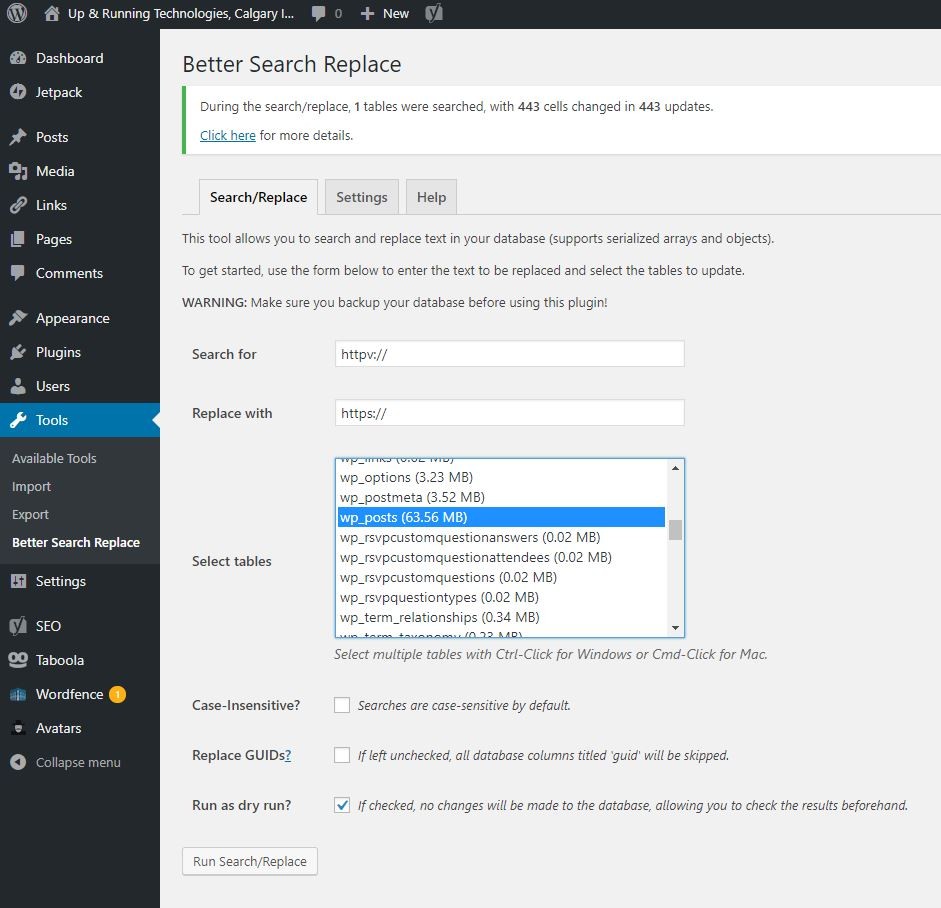
Task: Click the Taboola icon in sidebar
Action: (18, 660)
